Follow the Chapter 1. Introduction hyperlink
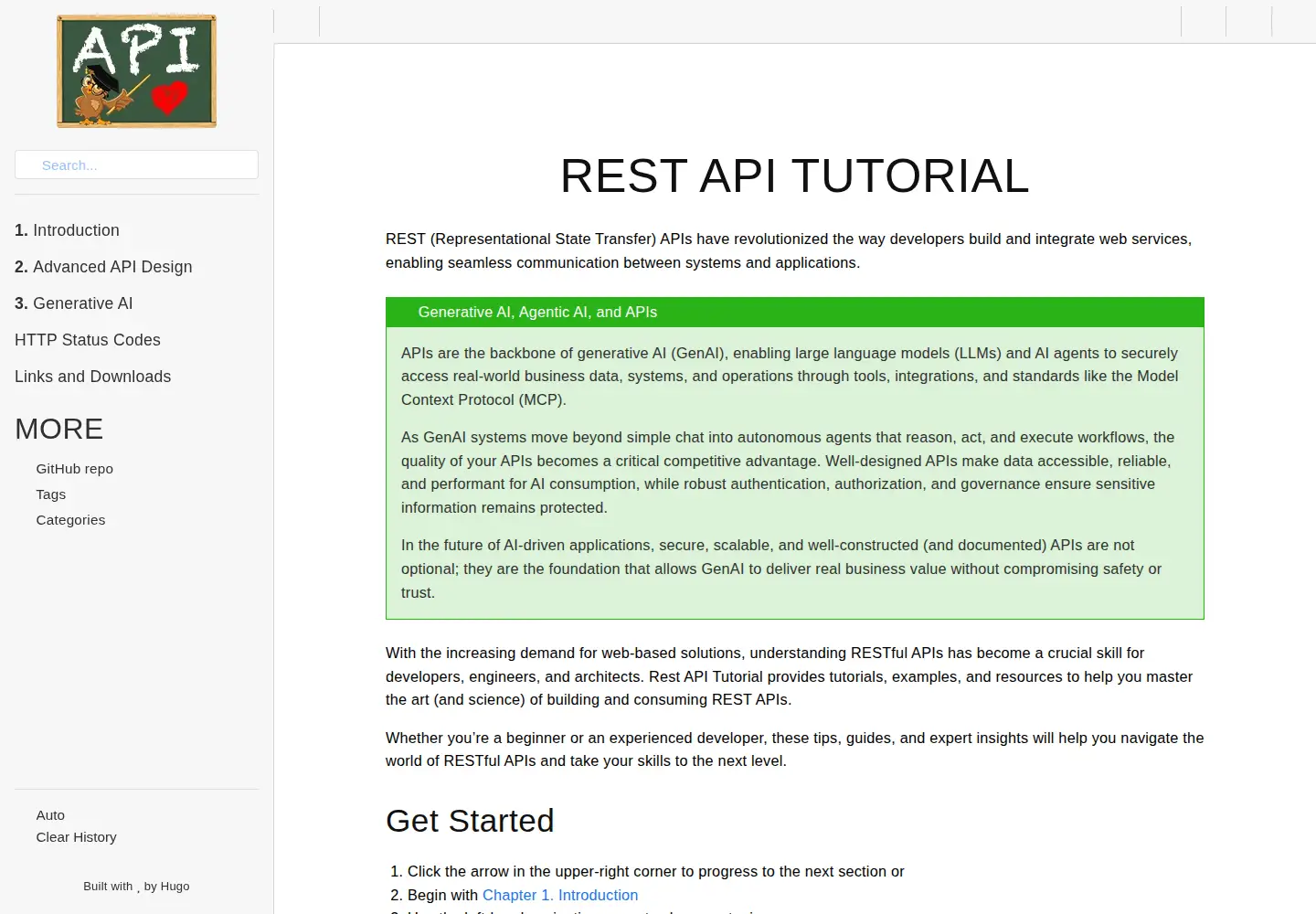1316x914 pixels. pos(560,896)
